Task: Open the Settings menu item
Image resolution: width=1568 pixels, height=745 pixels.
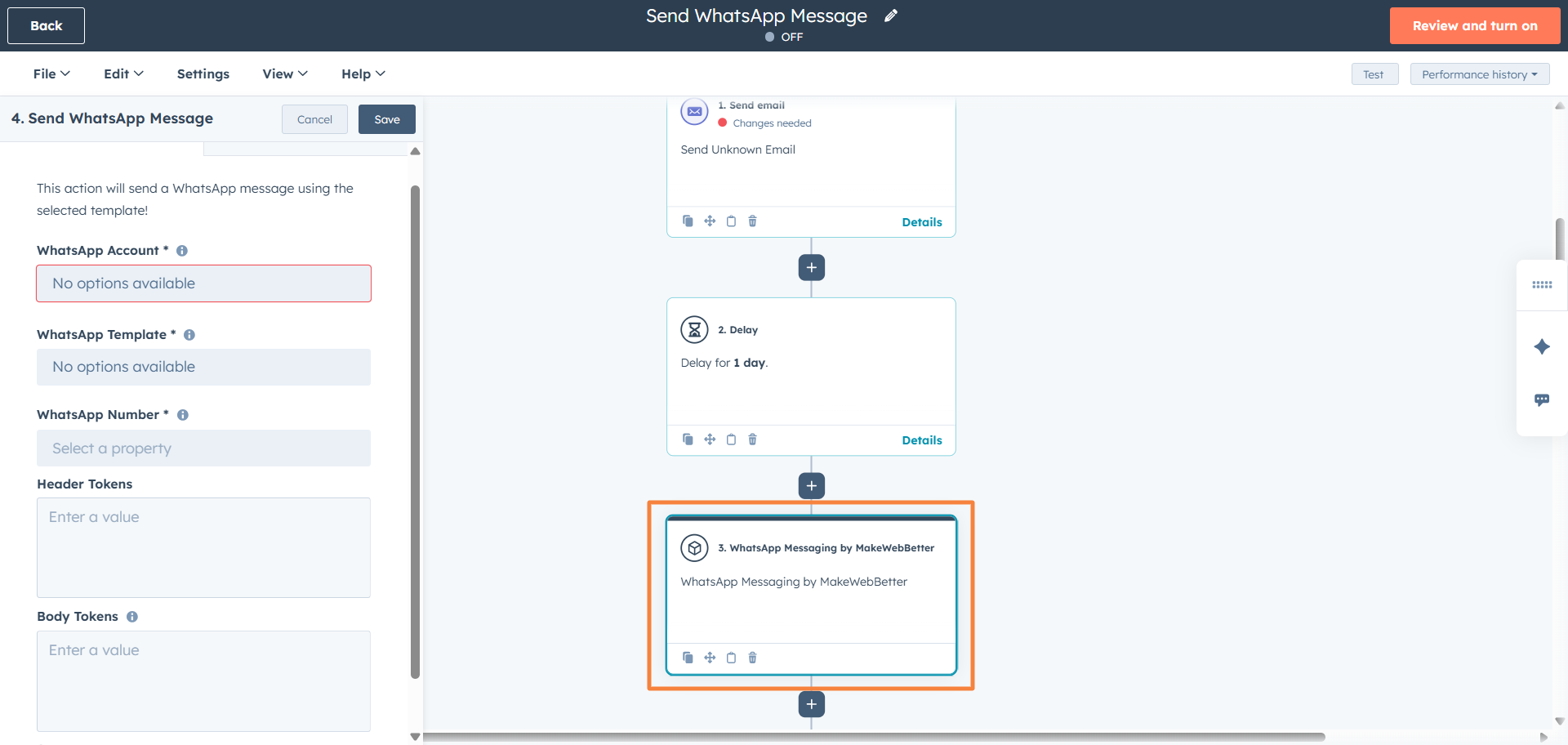Action: pos(203,74)
